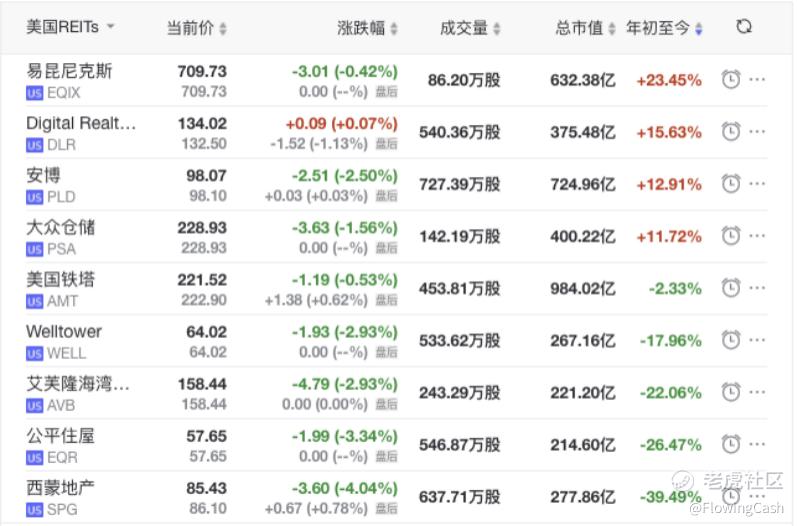Image resolution: width=798 pixels, height=526 pixels.
Task: Set price alert for AVB
Action: click(731, 392)
